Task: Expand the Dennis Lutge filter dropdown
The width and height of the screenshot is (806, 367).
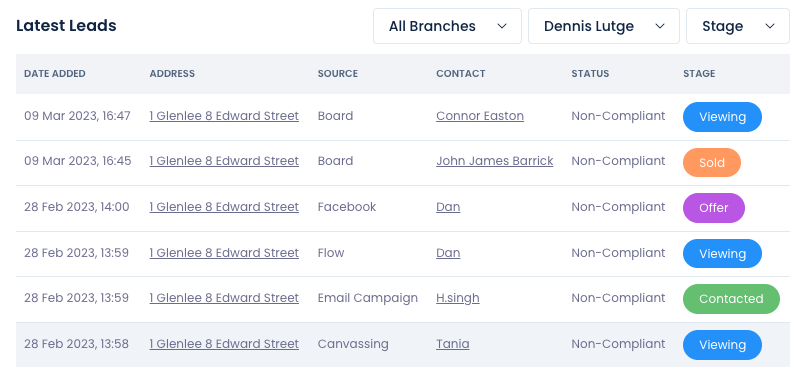Action: coord(604,26)
